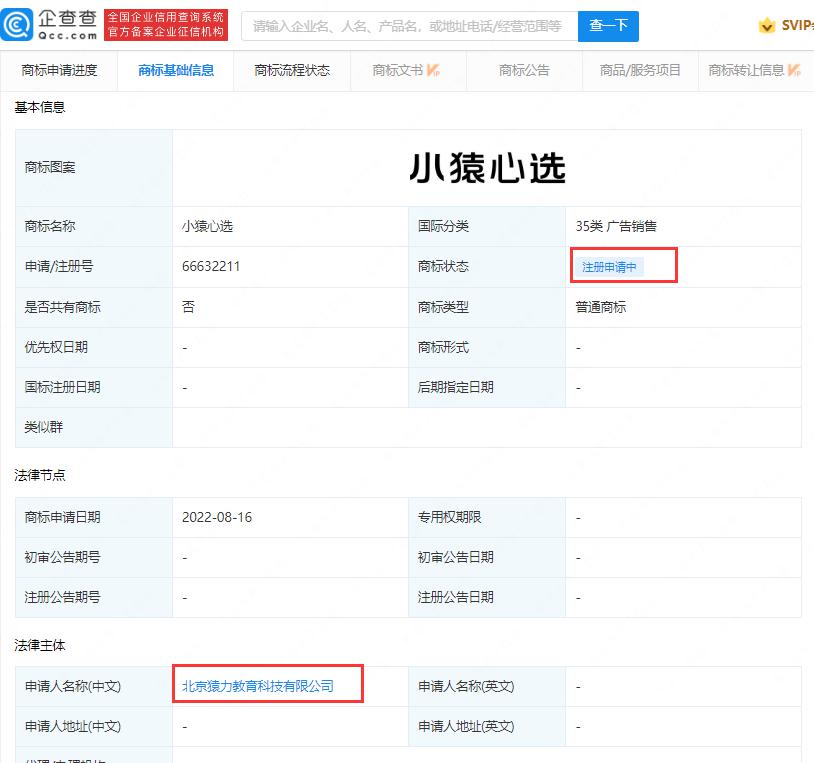Click the 申请人地址(中文) label
This screenshot has width=814, height=763.
point(73,726)
